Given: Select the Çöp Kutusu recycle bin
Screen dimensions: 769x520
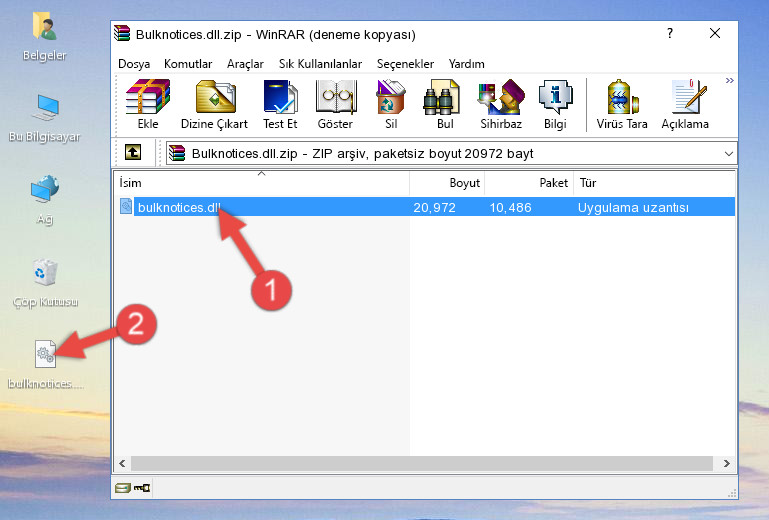Looking at the screenshot, I should click(45, 282).
